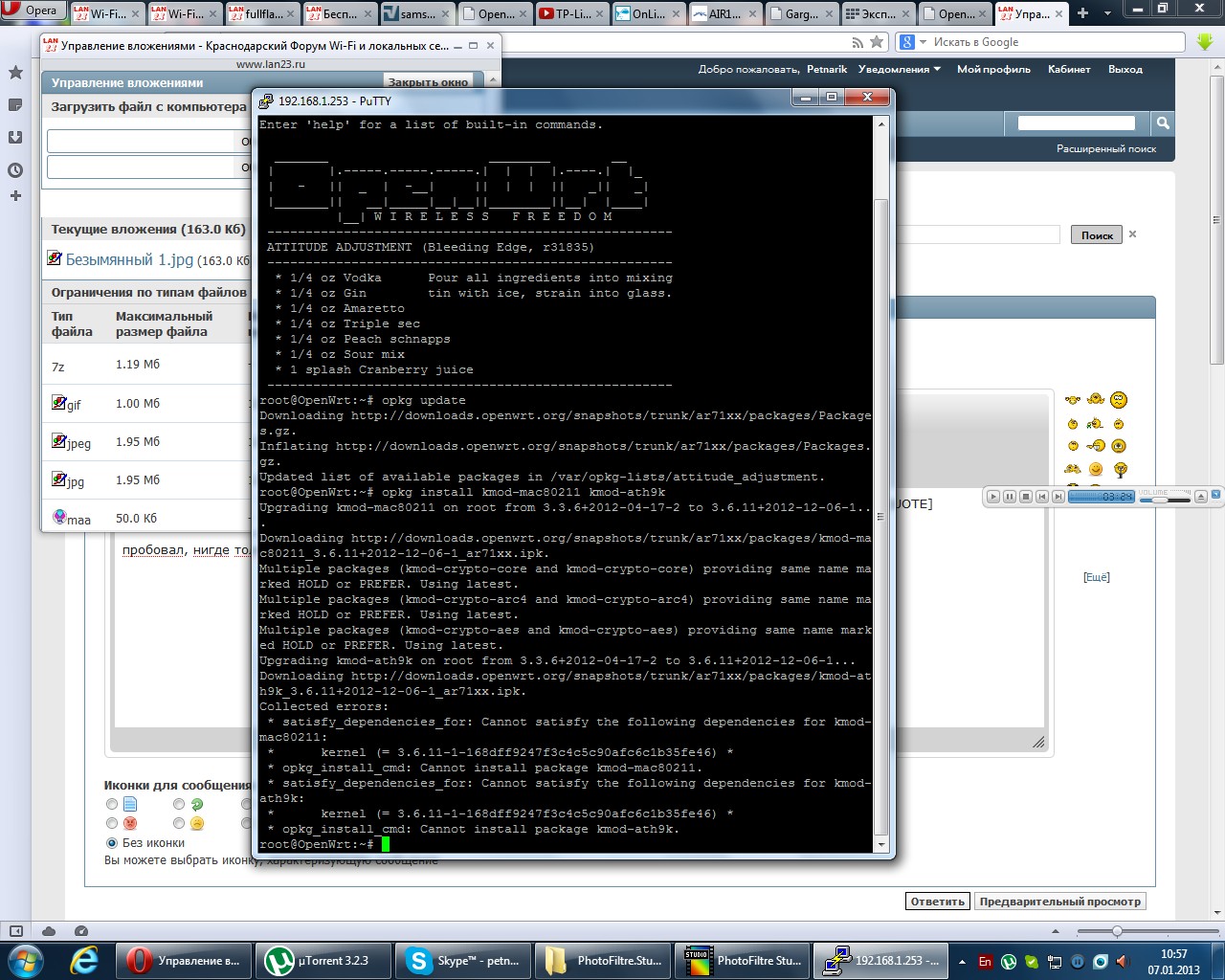Open Opera bookmarks star panel in sidebar
This screenshot has width=1225, height=980.
tap(15, 73)
